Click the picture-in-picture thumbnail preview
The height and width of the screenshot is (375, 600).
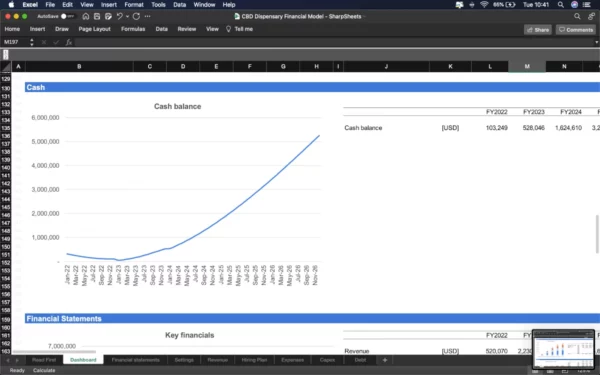pyautogui.click(x=563, y=349)
